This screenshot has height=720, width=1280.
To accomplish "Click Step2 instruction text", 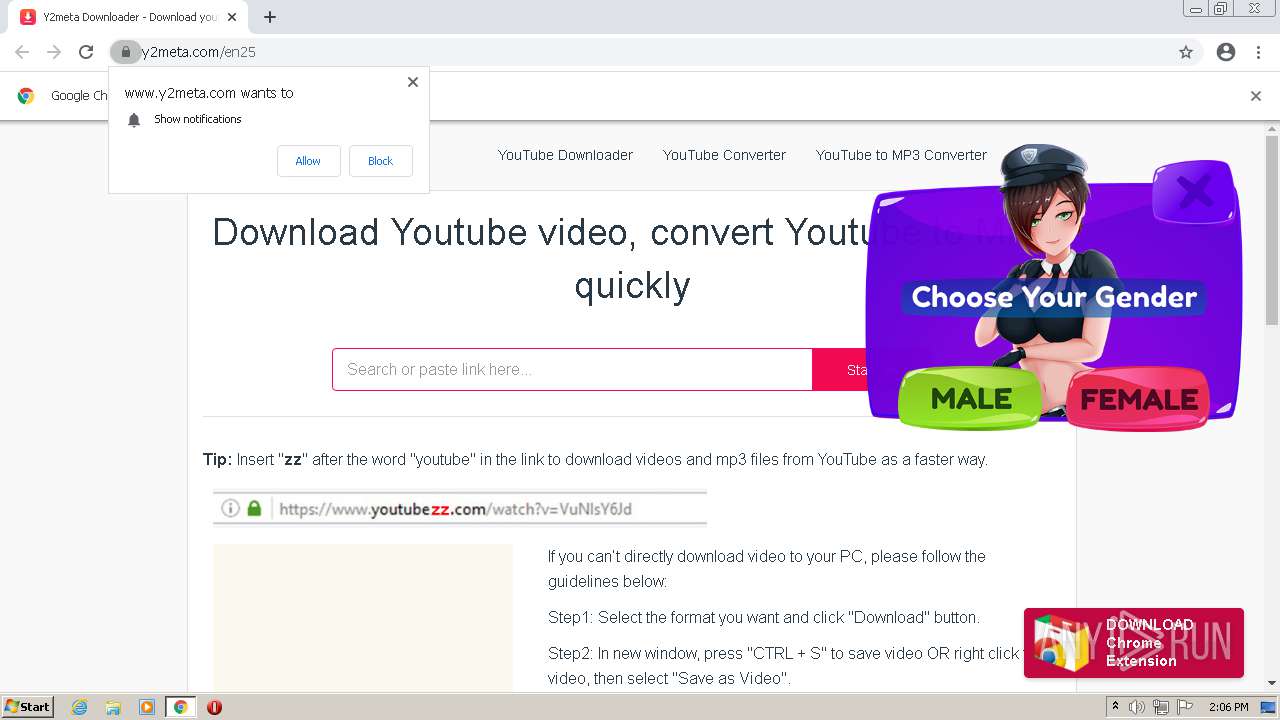I will (784, 665).
